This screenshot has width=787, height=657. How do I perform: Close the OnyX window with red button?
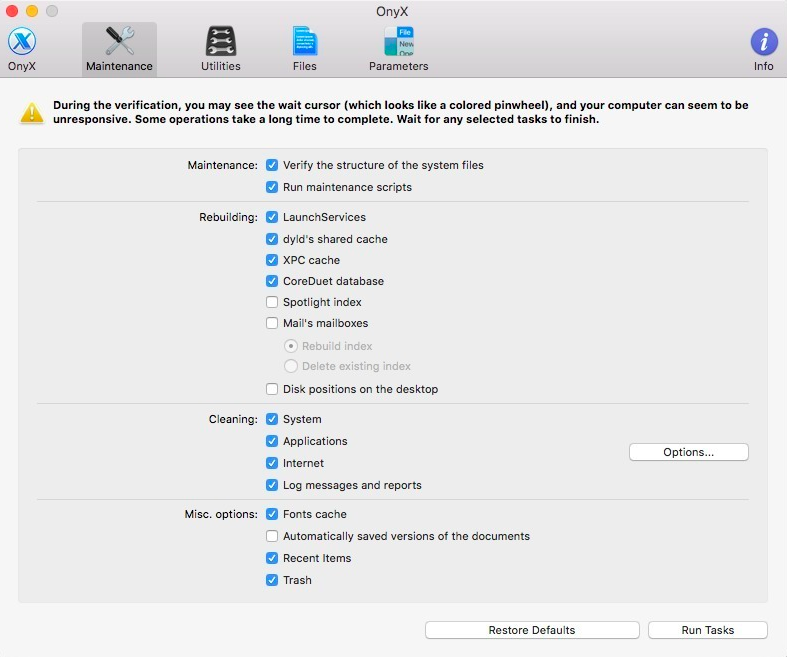pyautogui.click(x=12, y=11)
